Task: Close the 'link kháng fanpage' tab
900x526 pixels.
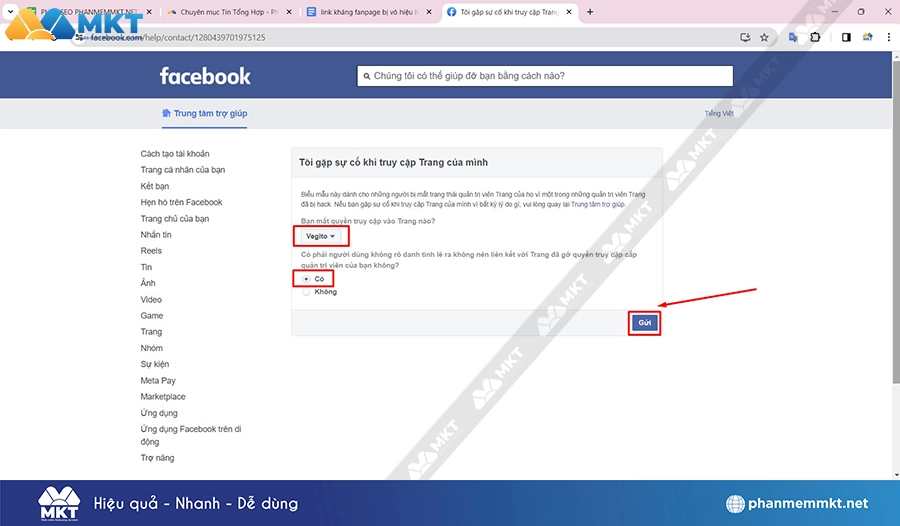Action: [x=429, y=11]
